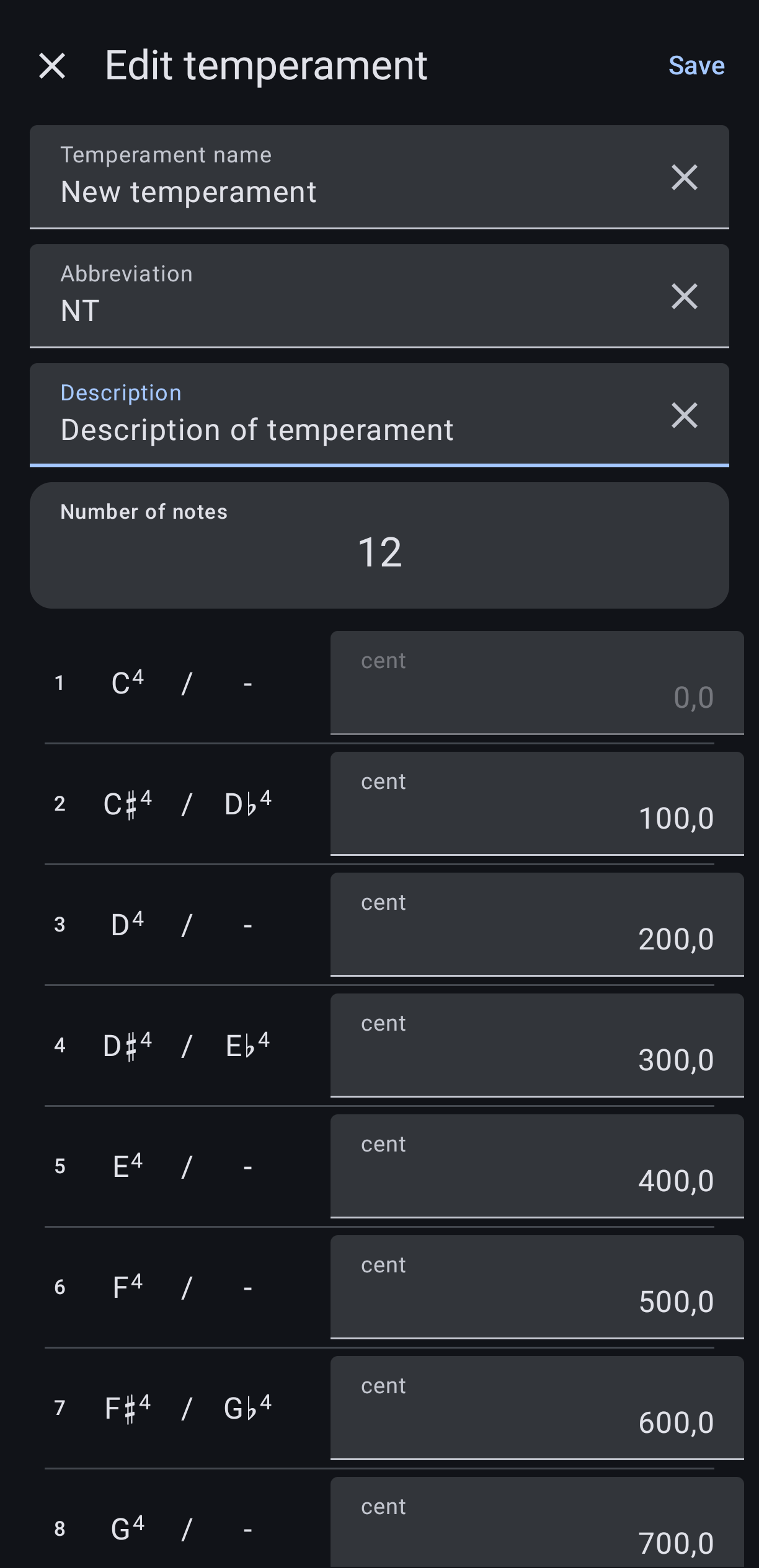Select the E♭4 enharmonic note name
The image size is (759, 1568).
(247, 1046)
